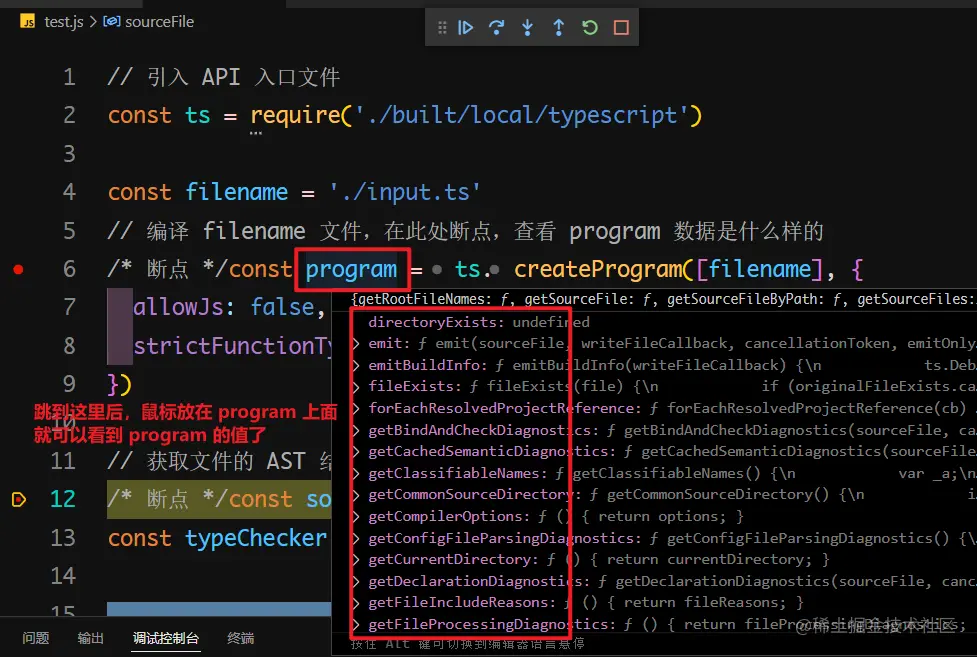Viewport: 977px width, 657px height.
Task: Open the 问题 panel tab
Action: coord(36,638)
